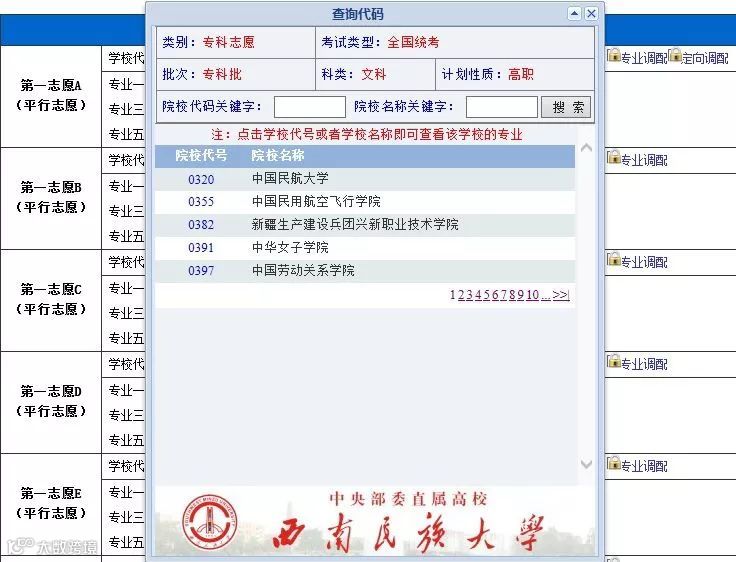
Task: Click the scroll-up arrow of the school list
Action: [586, 148]
